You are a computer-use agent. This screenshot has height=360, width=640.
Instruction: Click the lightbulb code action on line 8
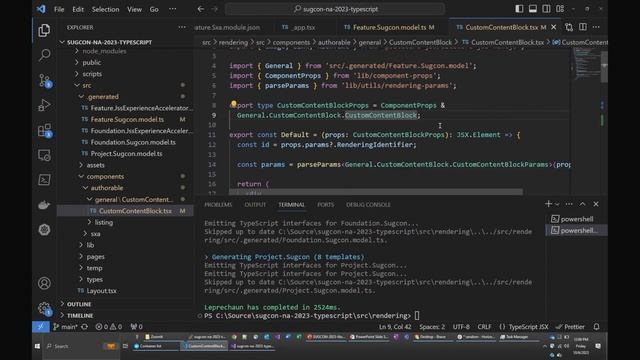point(233,104)
